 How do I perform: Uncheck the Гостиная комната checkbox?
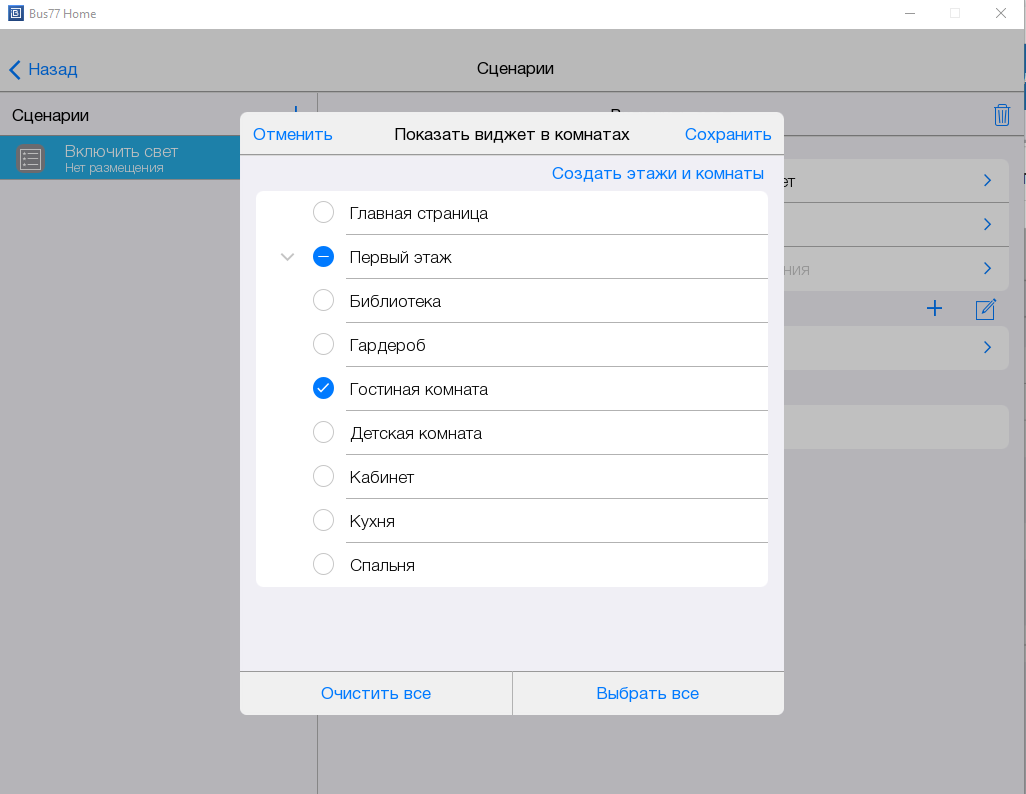(x=323, y=389)
